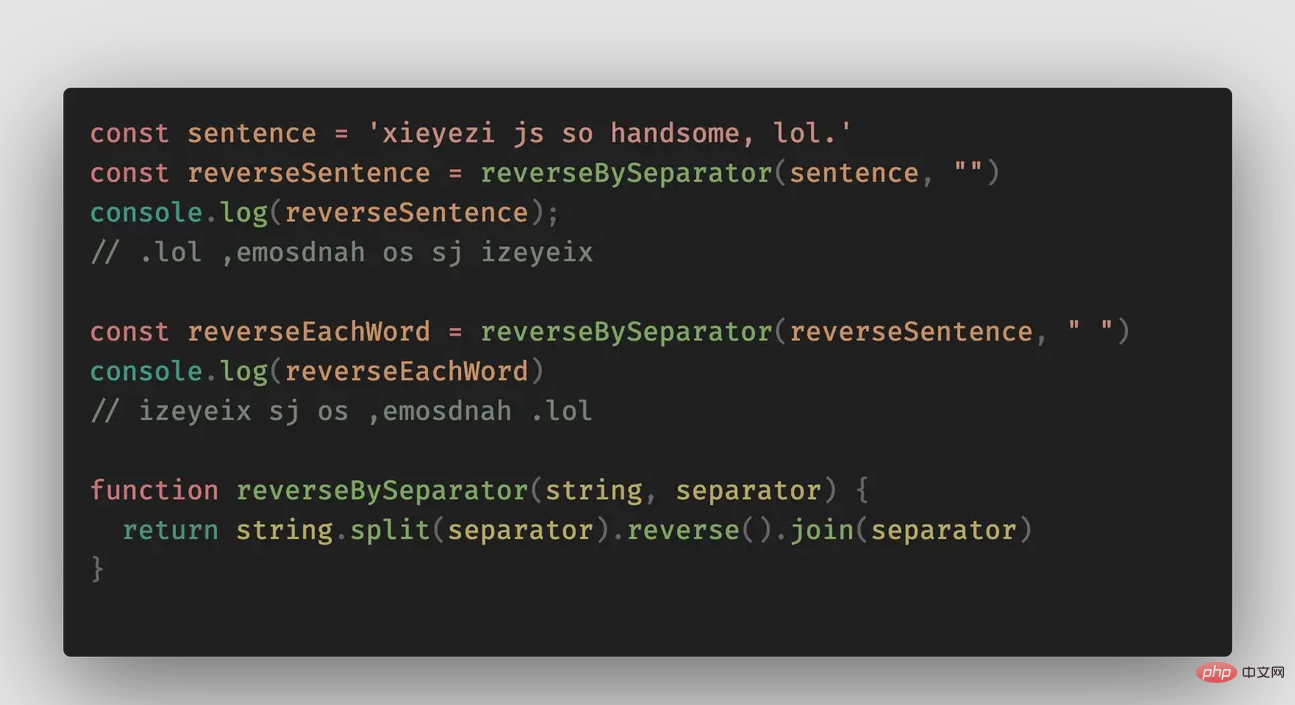Click the string parameter in the function signature
The width and height of the screenshot is (1295, 705).
pos(593,490)
